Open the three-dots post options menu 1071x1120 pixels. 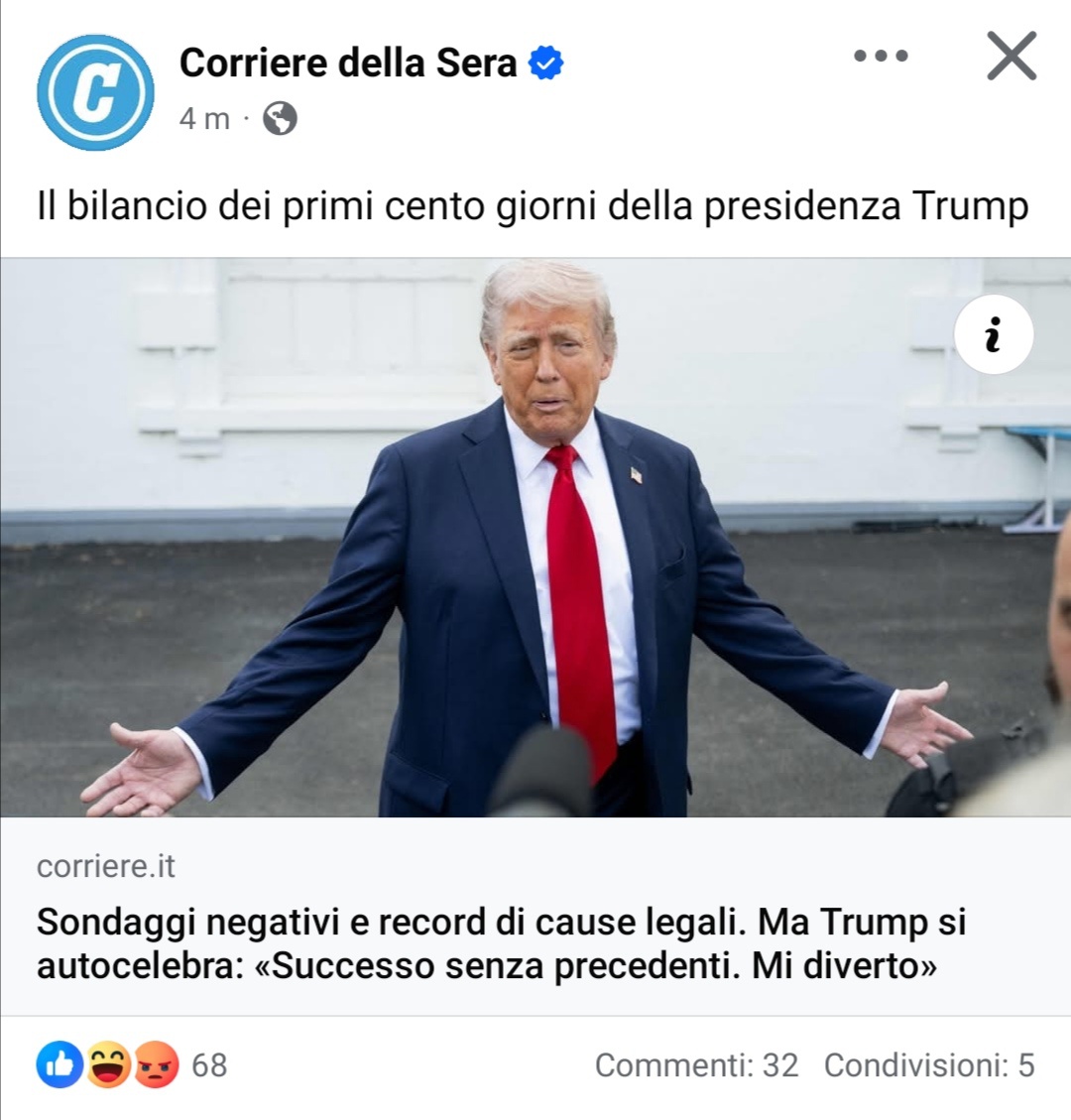click(x=881, y=55)
